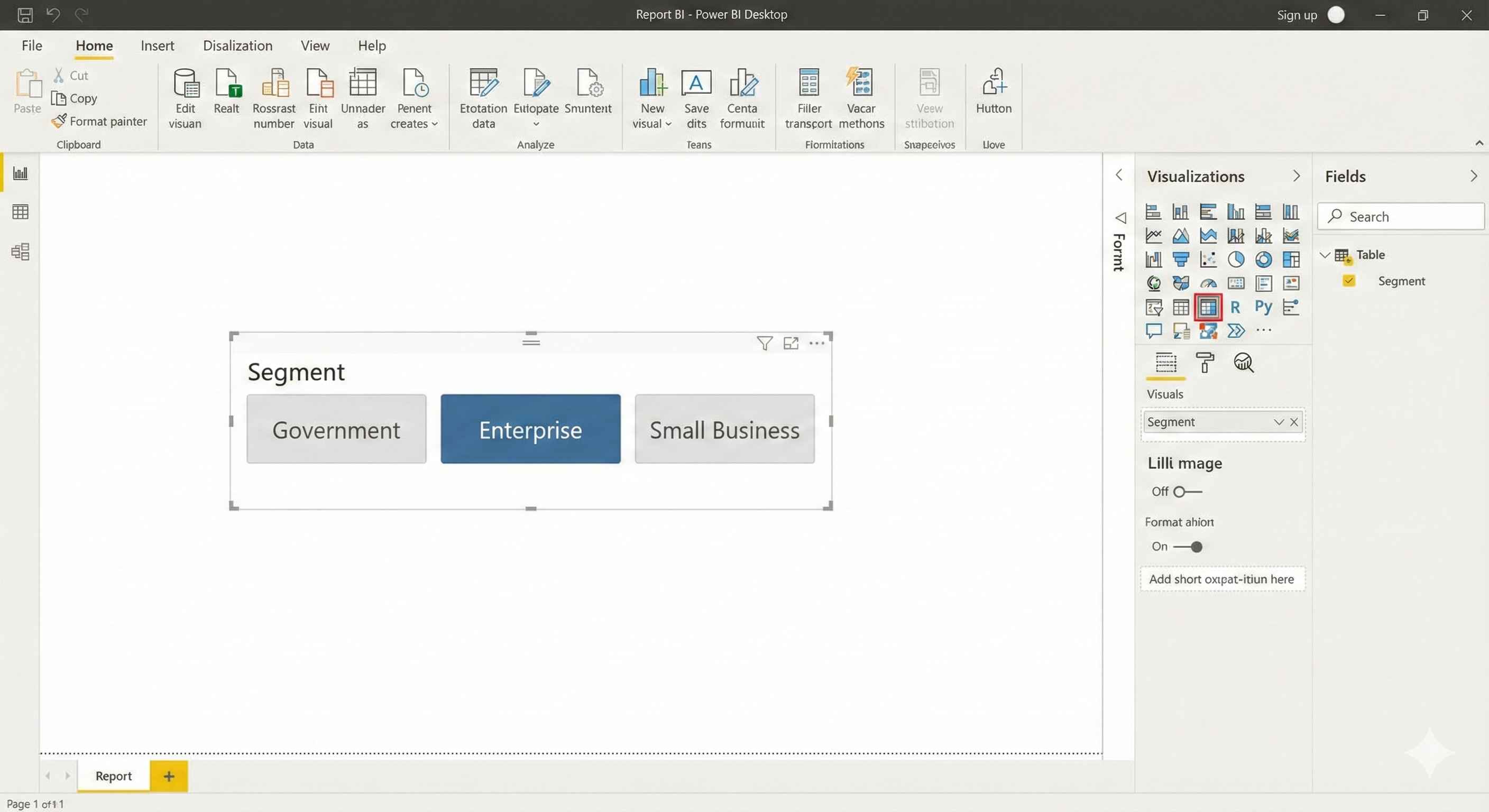The image size is (1489, 812).
Task: Collapse the Visualizations pane chevron
Action: click(1296, 176)
